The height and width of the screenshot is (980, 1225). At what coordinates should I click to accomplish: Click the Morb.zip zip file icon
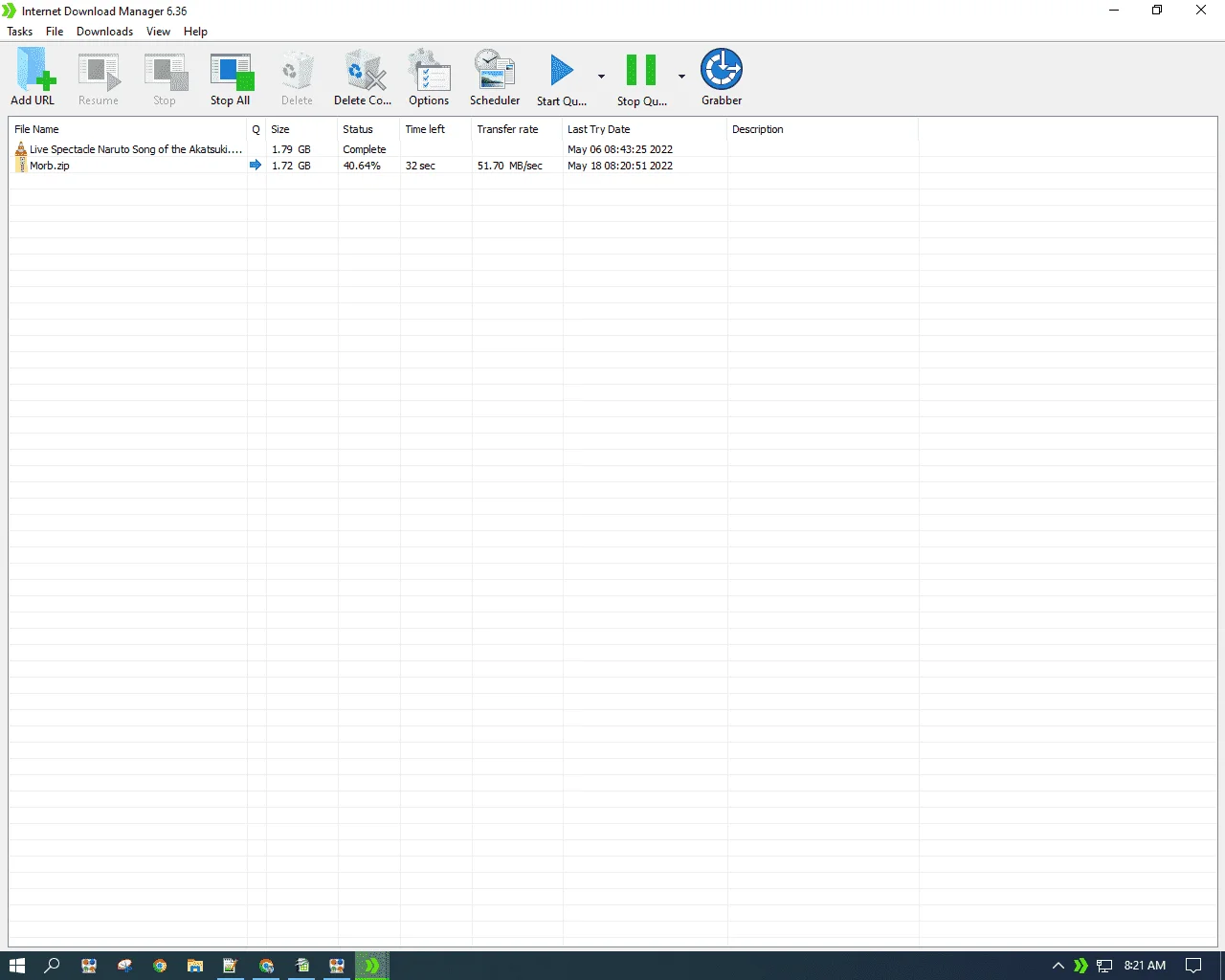(21, 166)
